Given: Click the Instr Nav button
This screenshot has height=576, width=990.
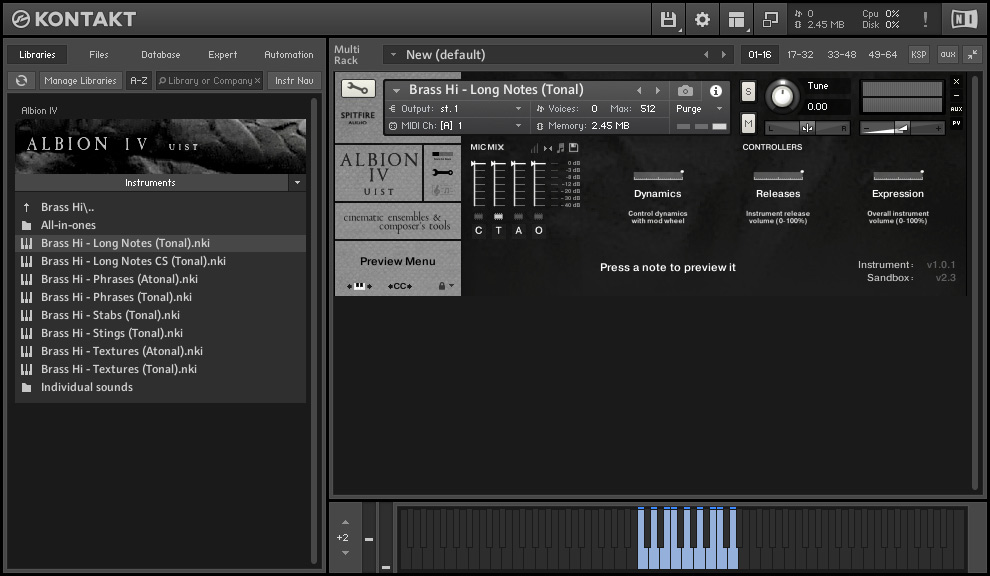Looking at the screenshot, I should pyautogui.click(x=293, y=81).
